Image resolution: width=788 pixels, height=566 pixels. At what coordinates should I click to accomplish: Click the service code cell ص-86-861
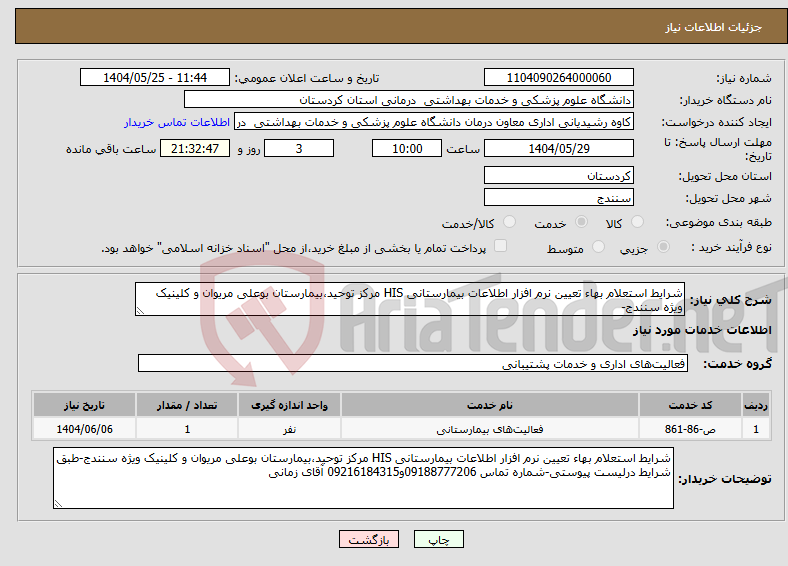click(691, 429)
